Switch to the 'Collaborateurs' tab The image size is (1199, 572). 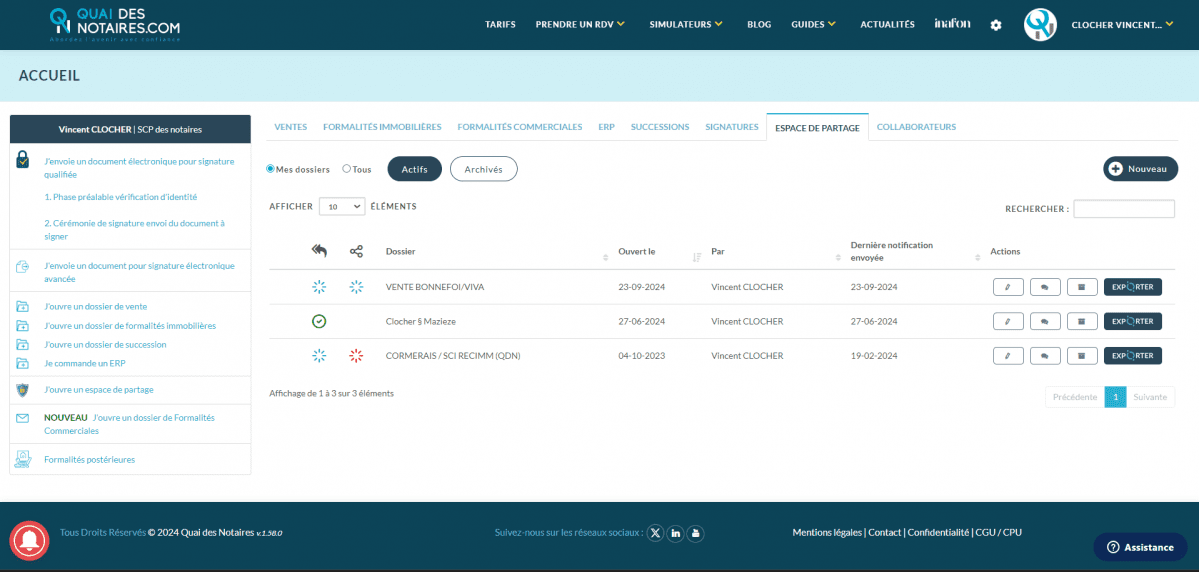(916, 127)
